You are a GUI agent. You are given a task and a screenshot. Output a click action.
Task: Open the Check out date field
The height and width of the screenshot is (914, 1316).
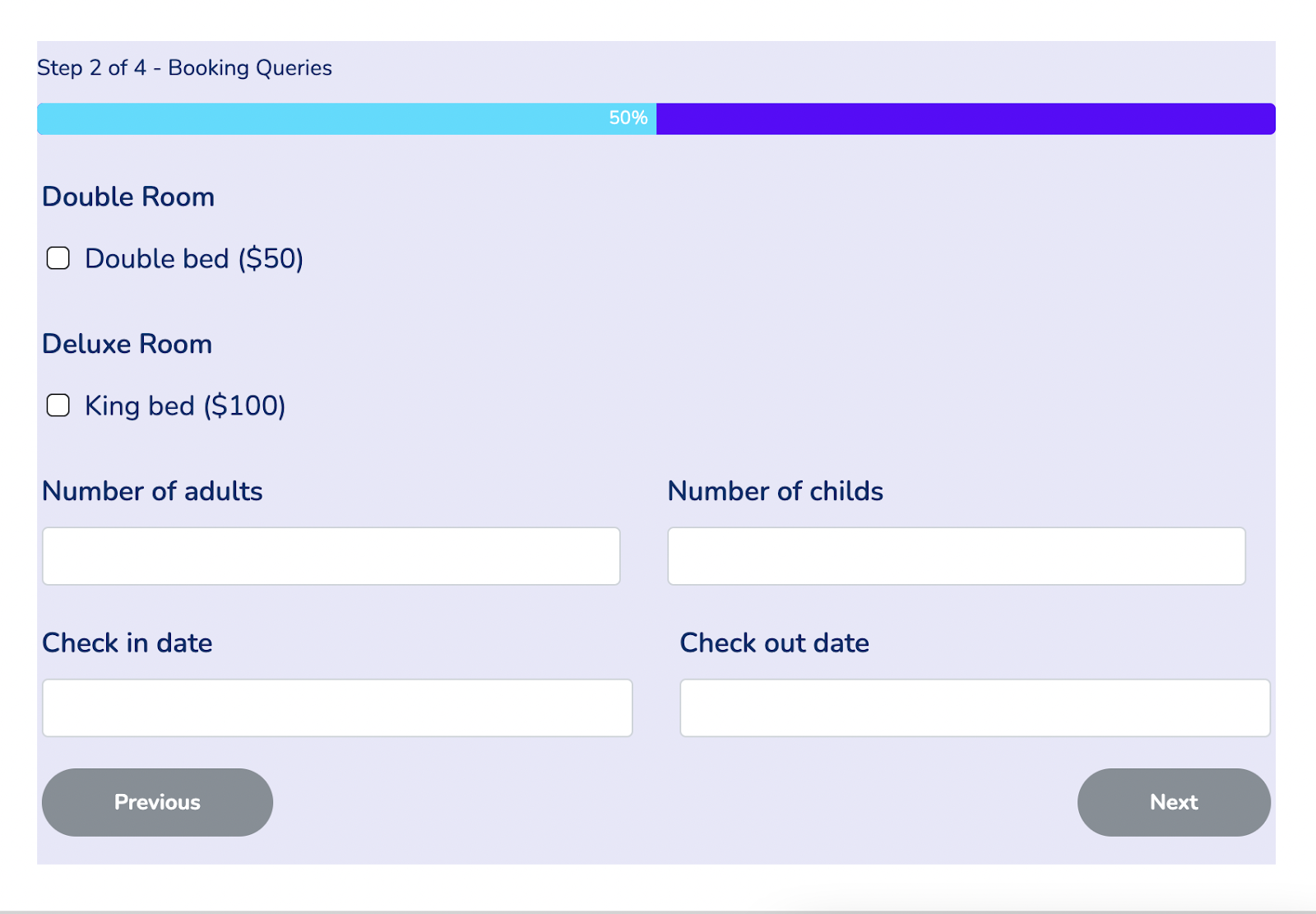975,708
